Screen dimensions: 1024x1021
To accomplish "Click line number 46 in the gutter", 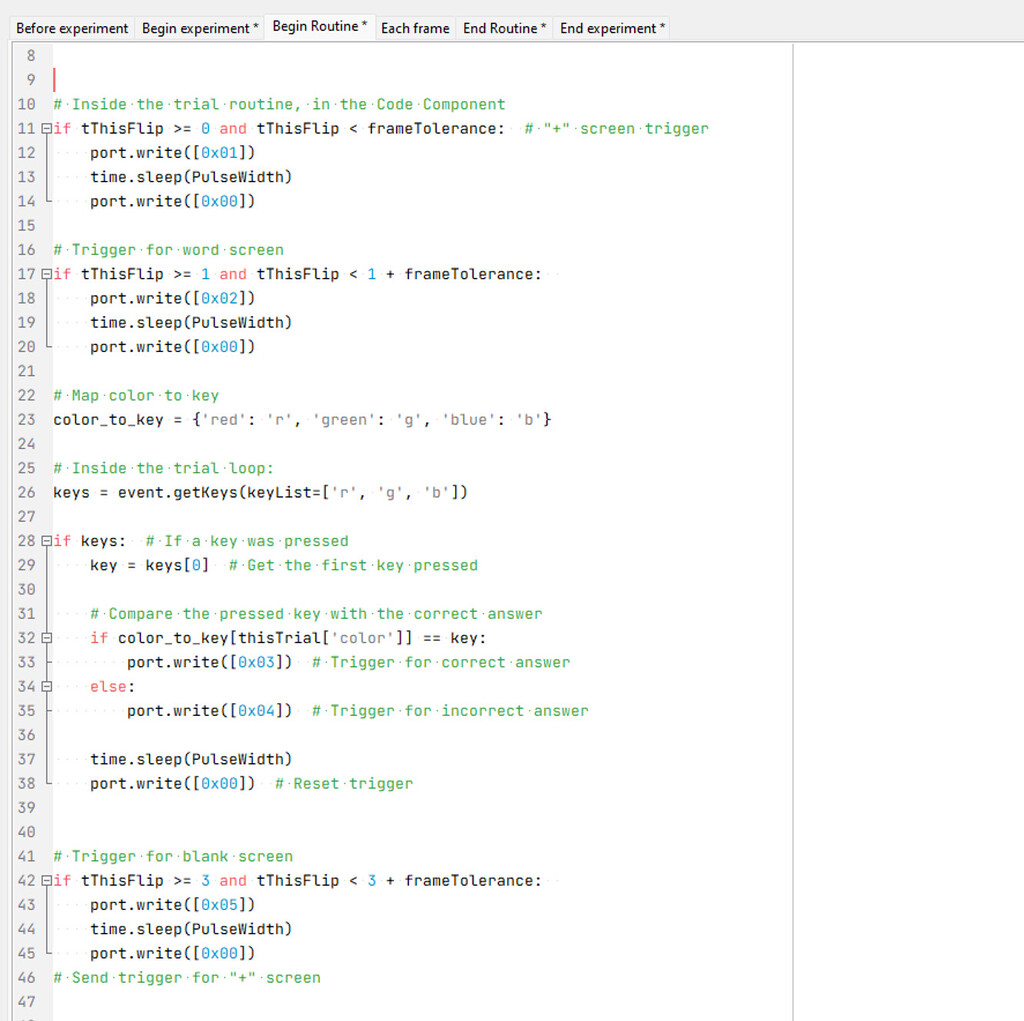I will tap(26, 977).
